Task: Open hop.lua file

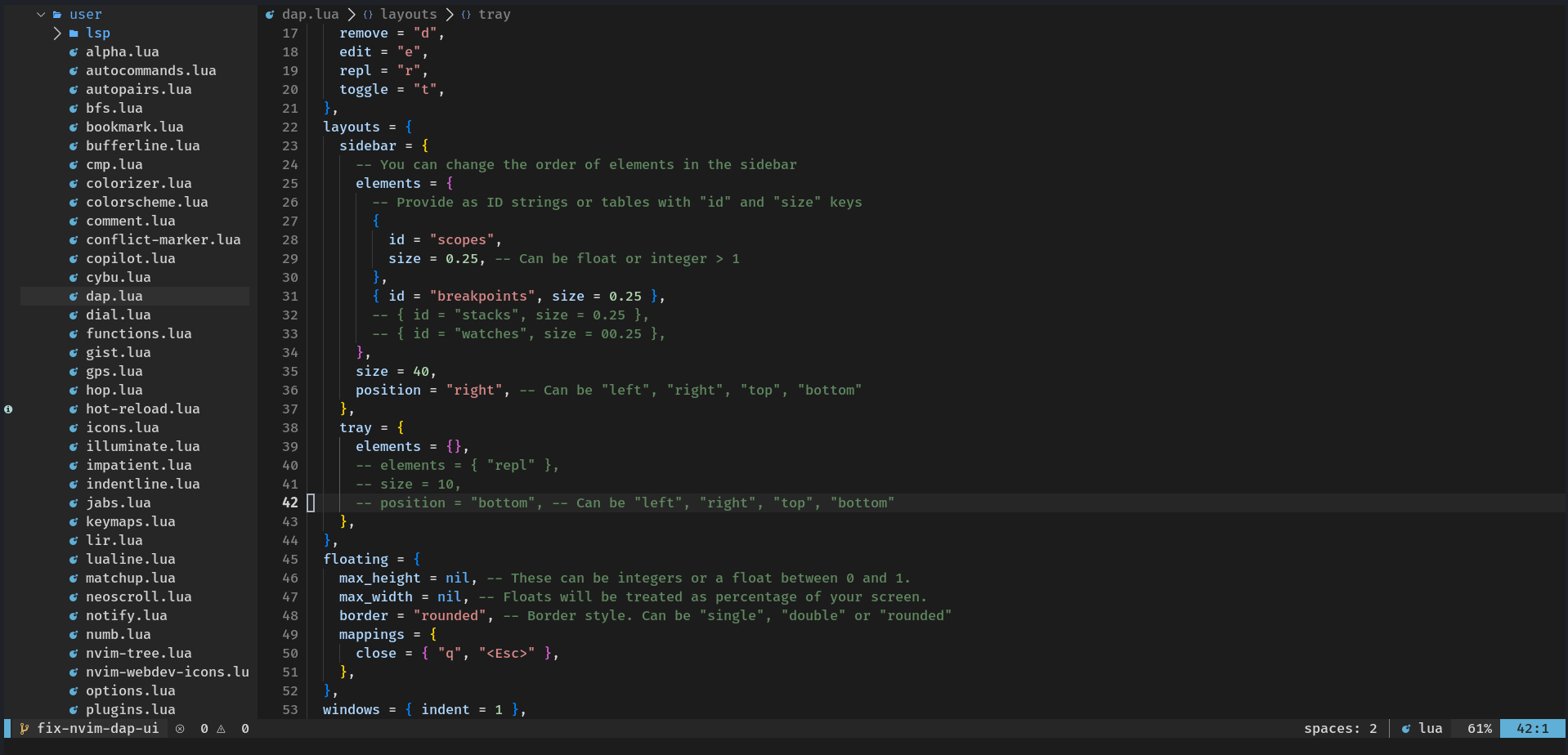Action: 114,391
